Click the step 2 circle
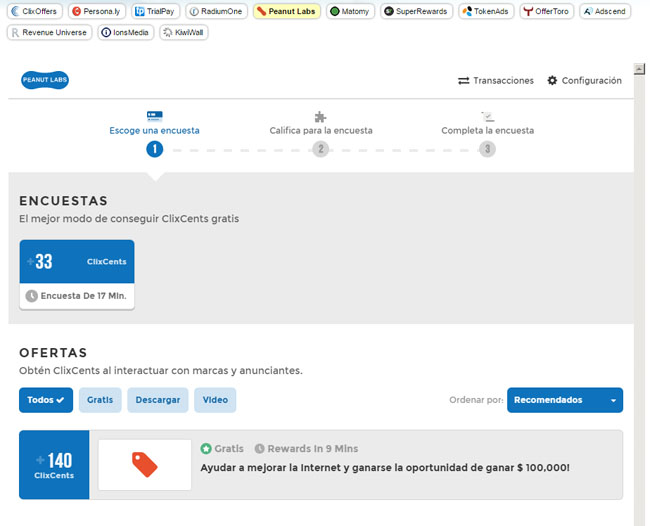The width and height of the screenshot is (650, 526). point(320,149)
